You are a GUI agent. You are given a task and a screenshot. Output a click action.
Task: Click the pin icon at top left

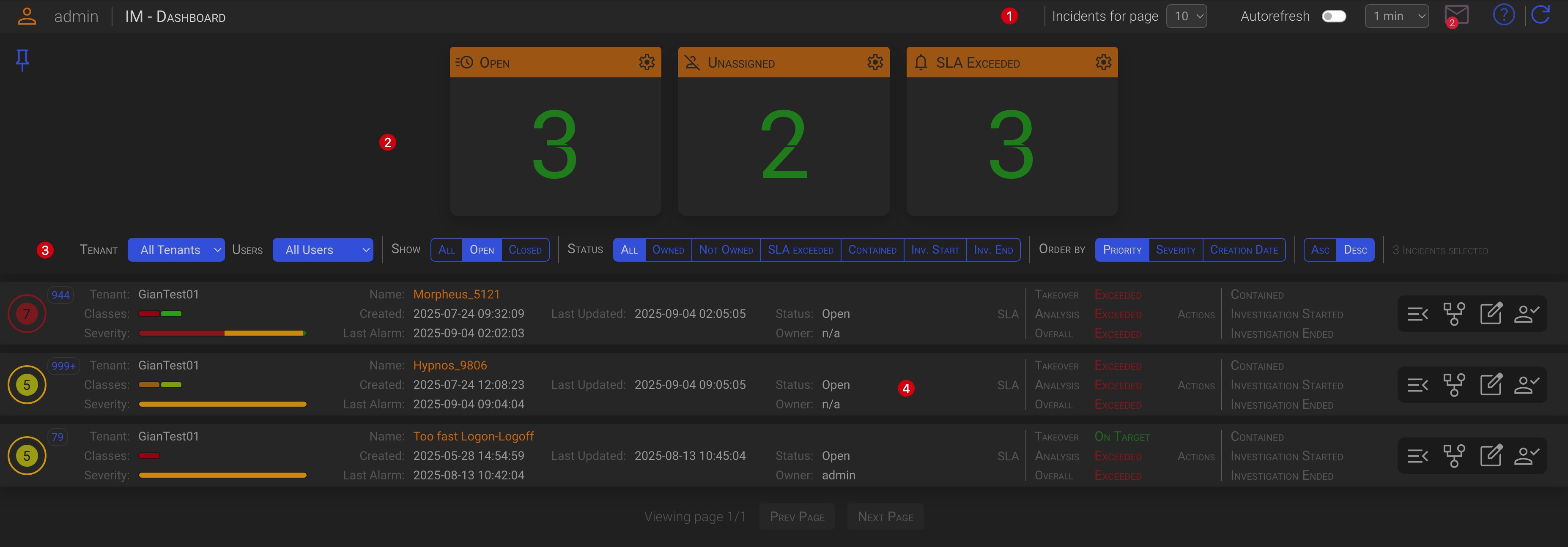click(x=22, y=60)
